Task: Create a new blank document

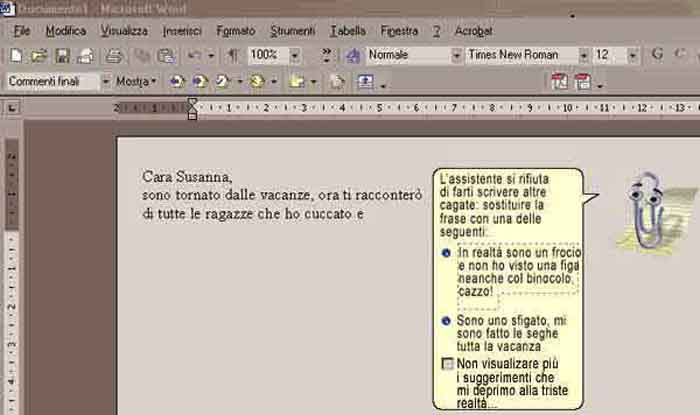Action: coord(16,55)
